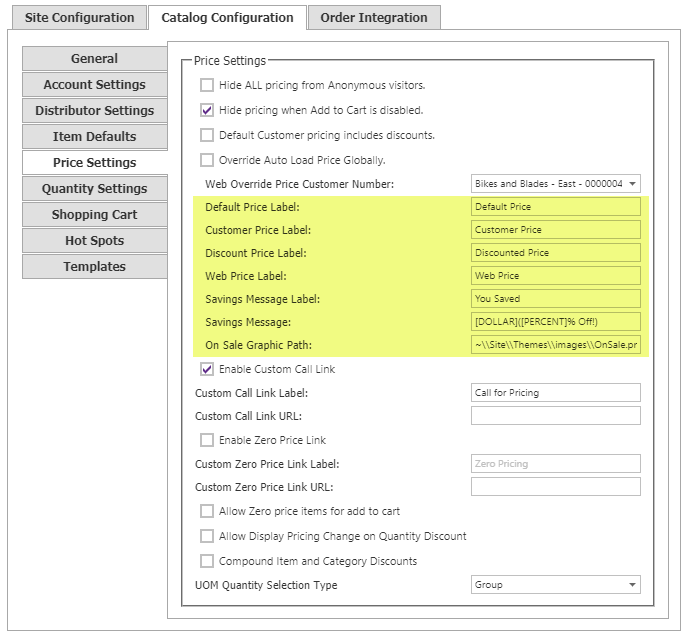Open the Templates section
The height and width of the screenshot is (635, 692).
[94, 267]
